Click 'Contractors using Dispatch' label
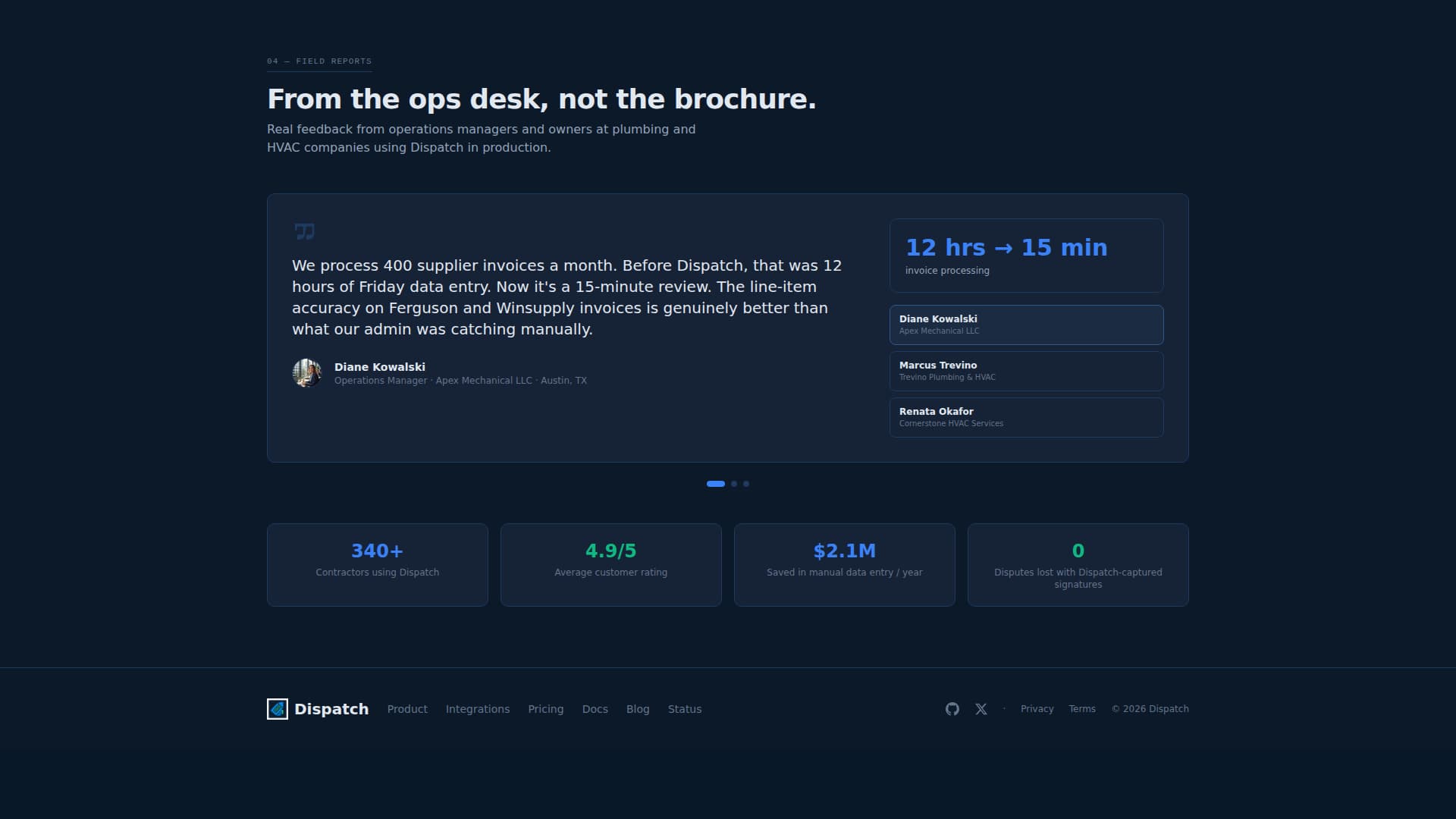This screenshot has height=819, width=1456. [x=378, y=573]
